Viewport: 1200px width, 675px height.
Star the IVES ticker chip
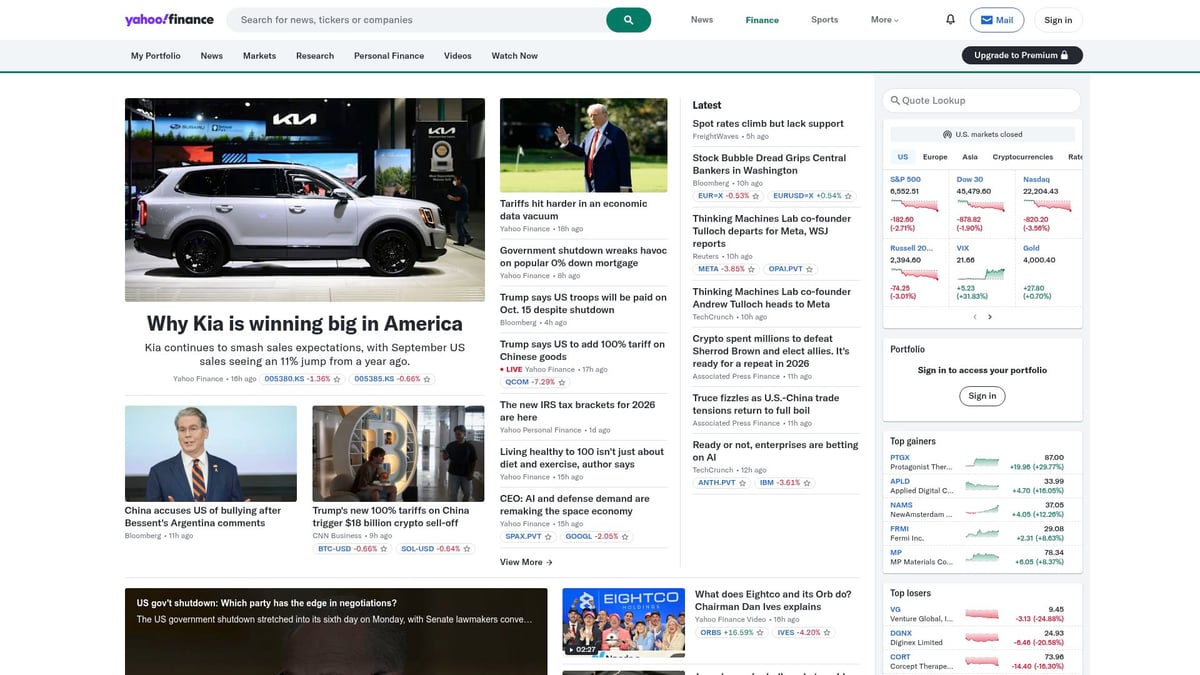(x=826, y=633)
